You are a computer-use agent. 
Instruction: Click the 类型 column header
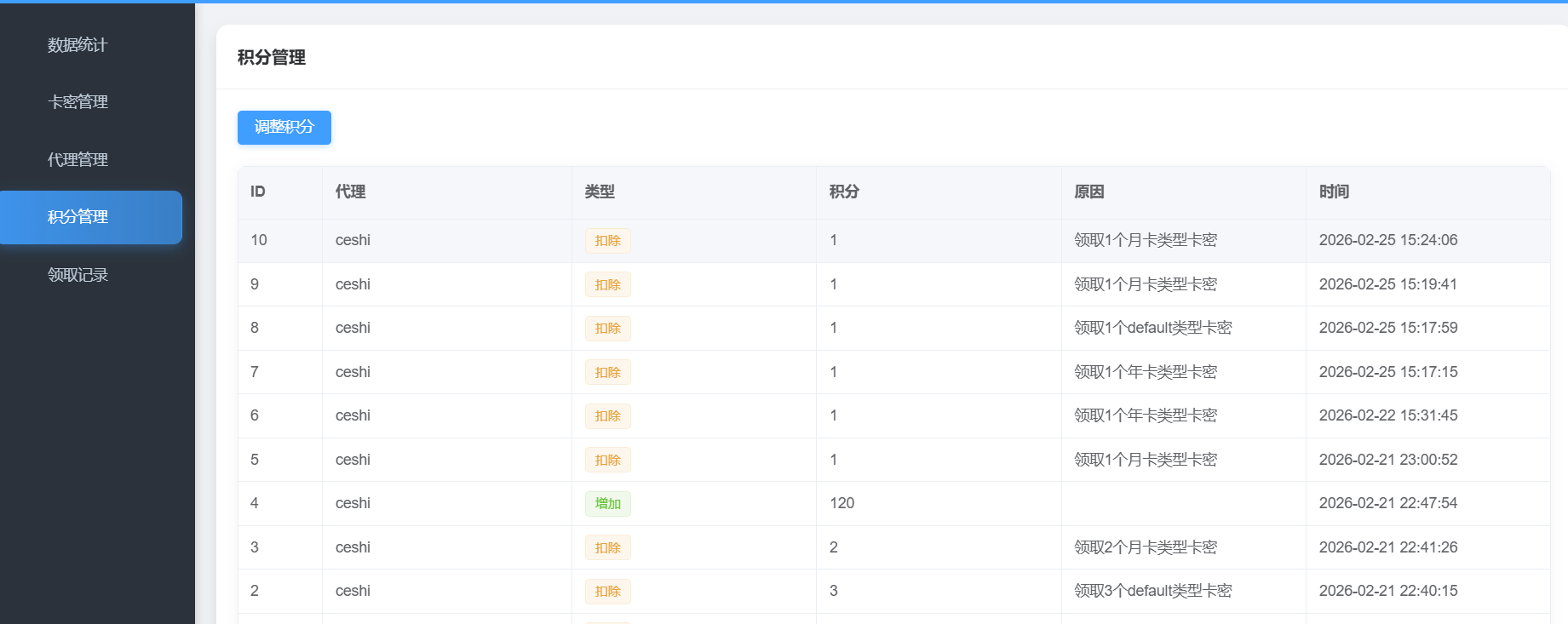[x=600, y=192]
